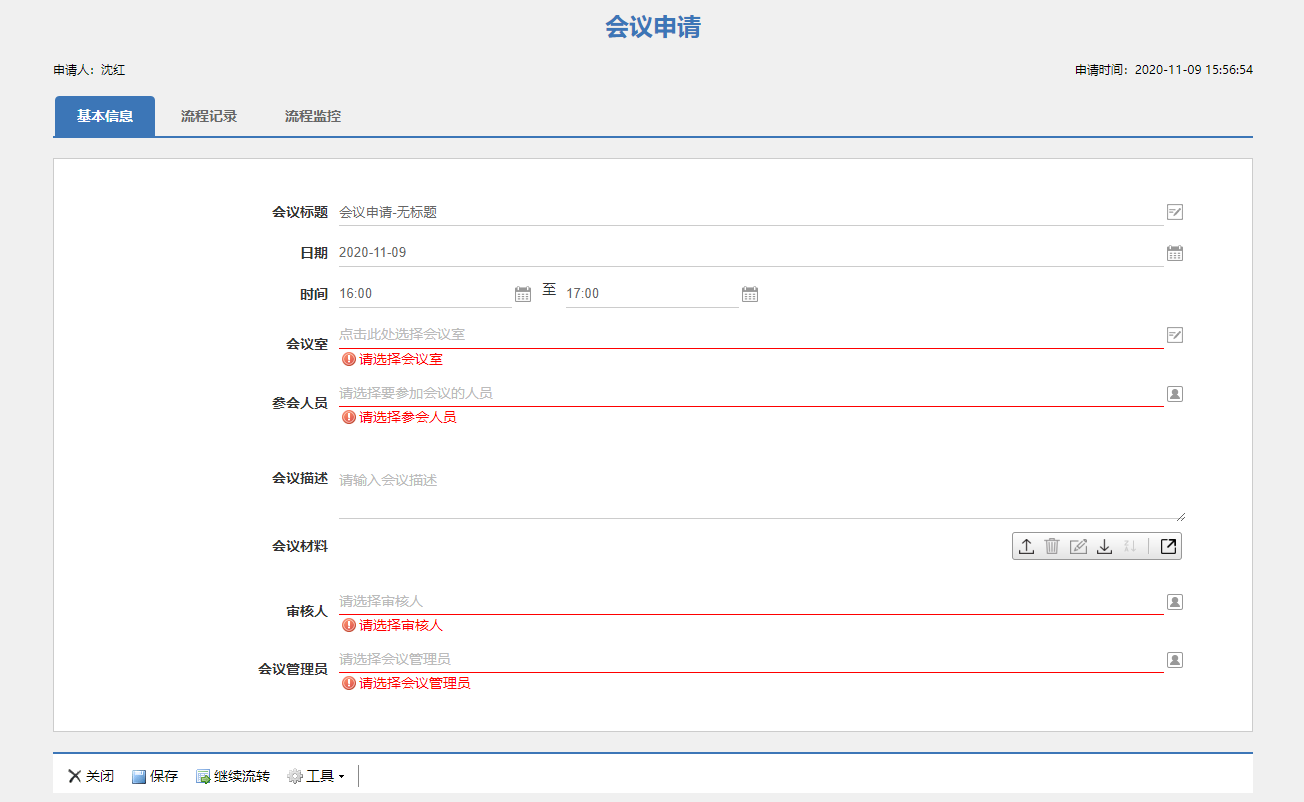Expand the 工具 dropdown menu

tap(316, 776)
